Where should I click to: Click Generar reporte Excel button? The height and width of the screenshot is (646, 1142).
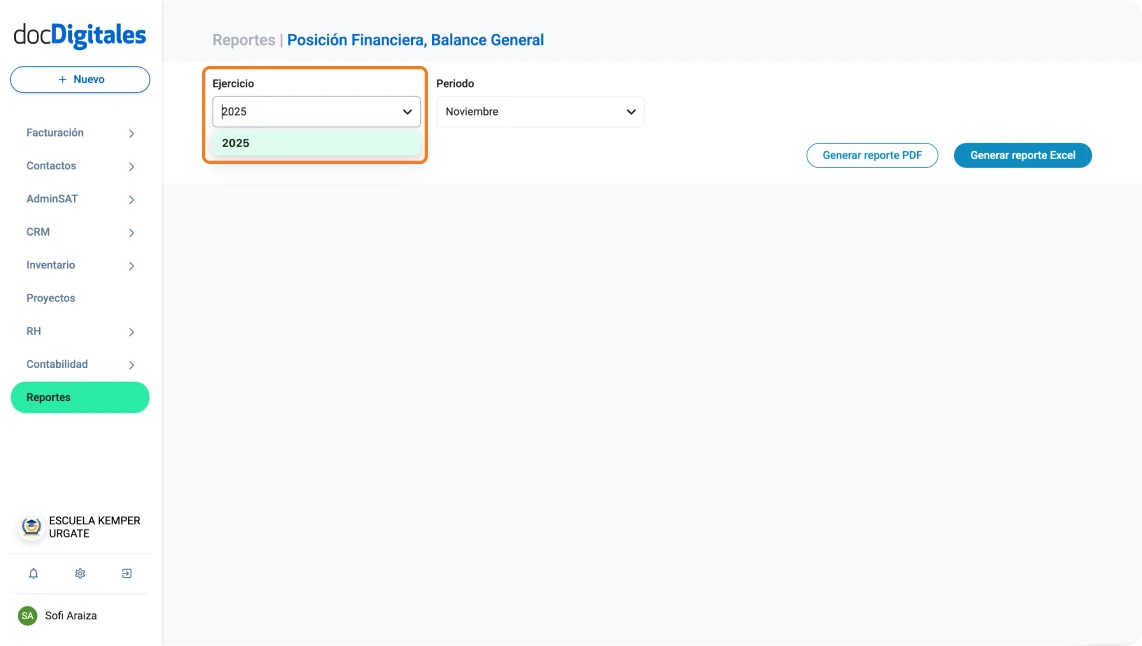[1022, 155]
